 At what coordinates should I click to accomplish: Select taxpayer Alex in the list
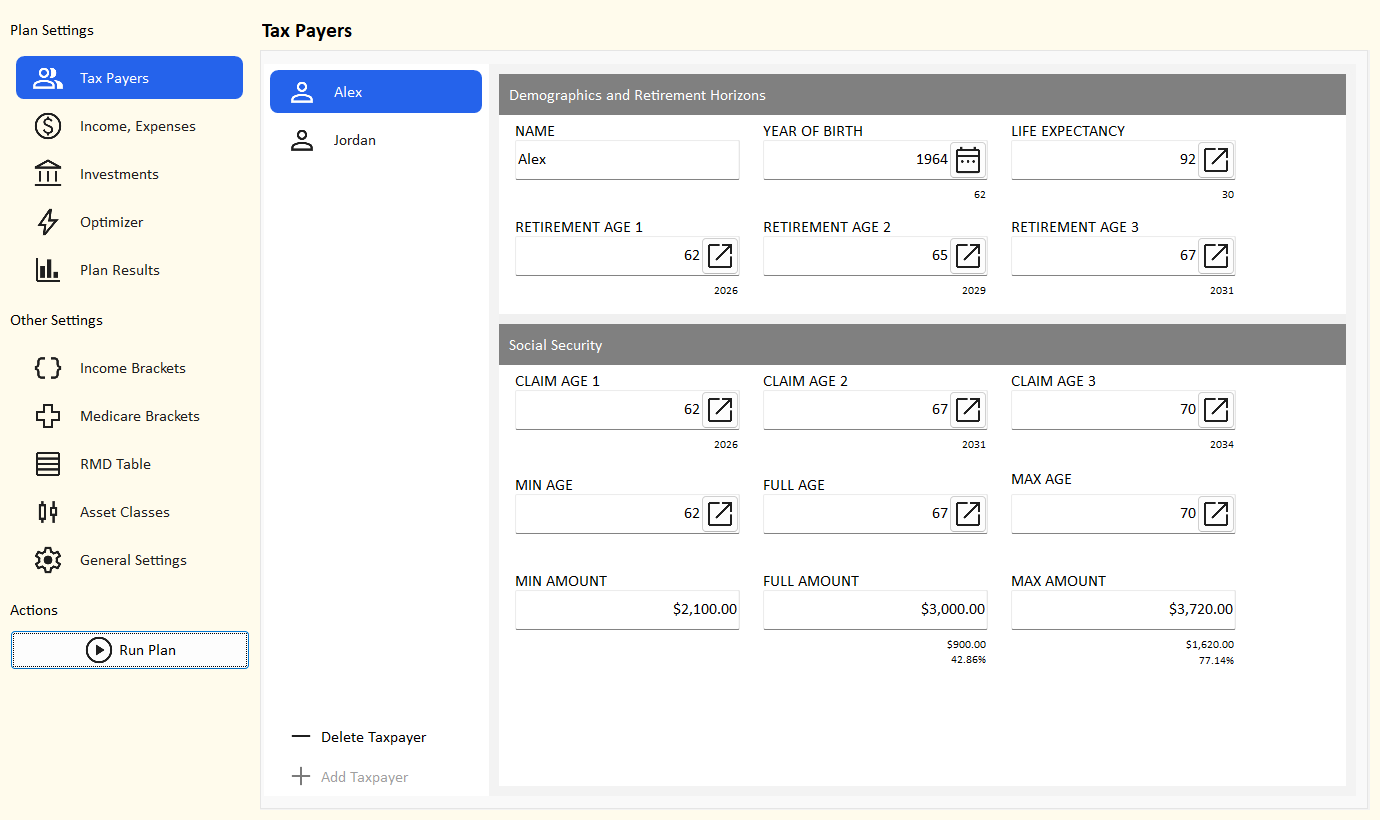point(376,92)
